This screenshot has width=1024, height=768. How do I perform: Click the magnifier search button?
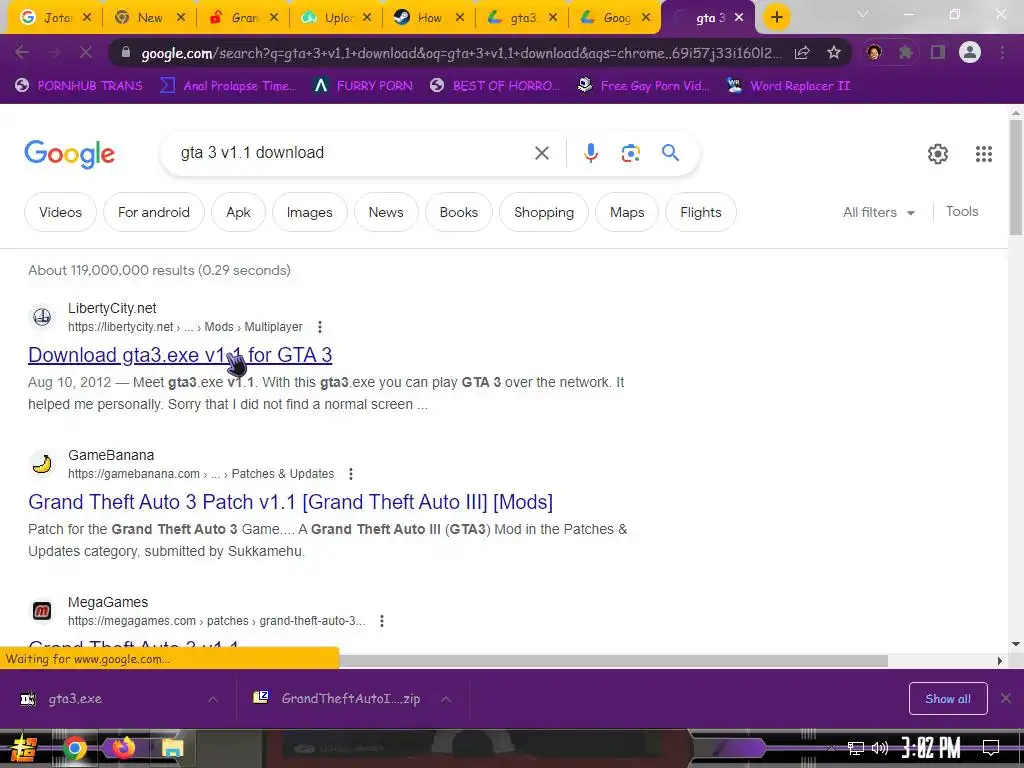pyautogui.click(x=671, y=153)
